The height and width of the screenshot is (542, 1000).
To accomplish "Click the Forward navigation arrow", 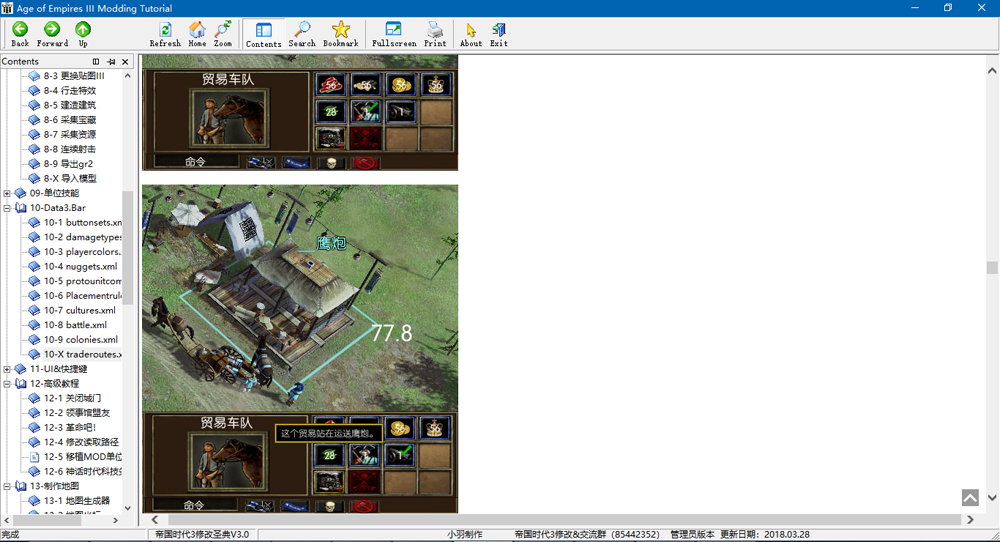I will coord(52,34).
